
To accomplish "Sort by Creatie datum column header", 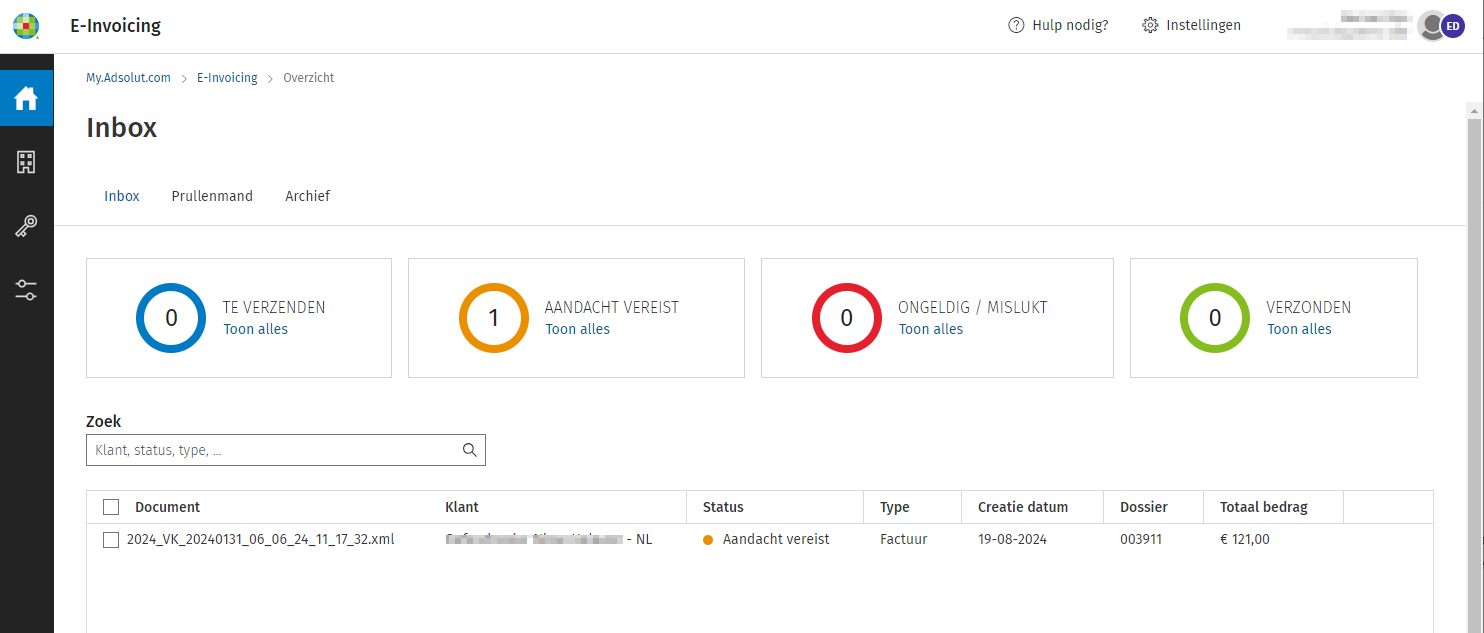I will pos(1022,507).
